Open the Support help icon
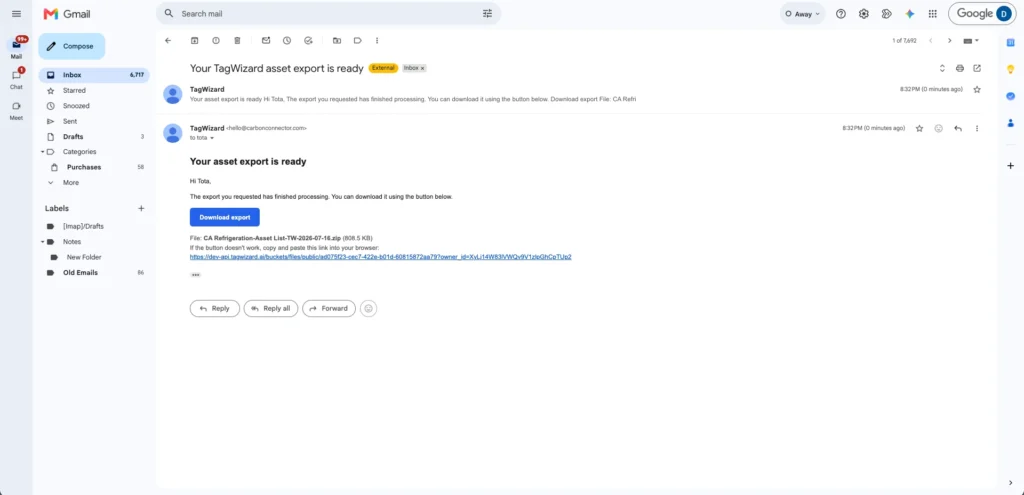The image size is (1024, 495). click(x=841, y=14)
